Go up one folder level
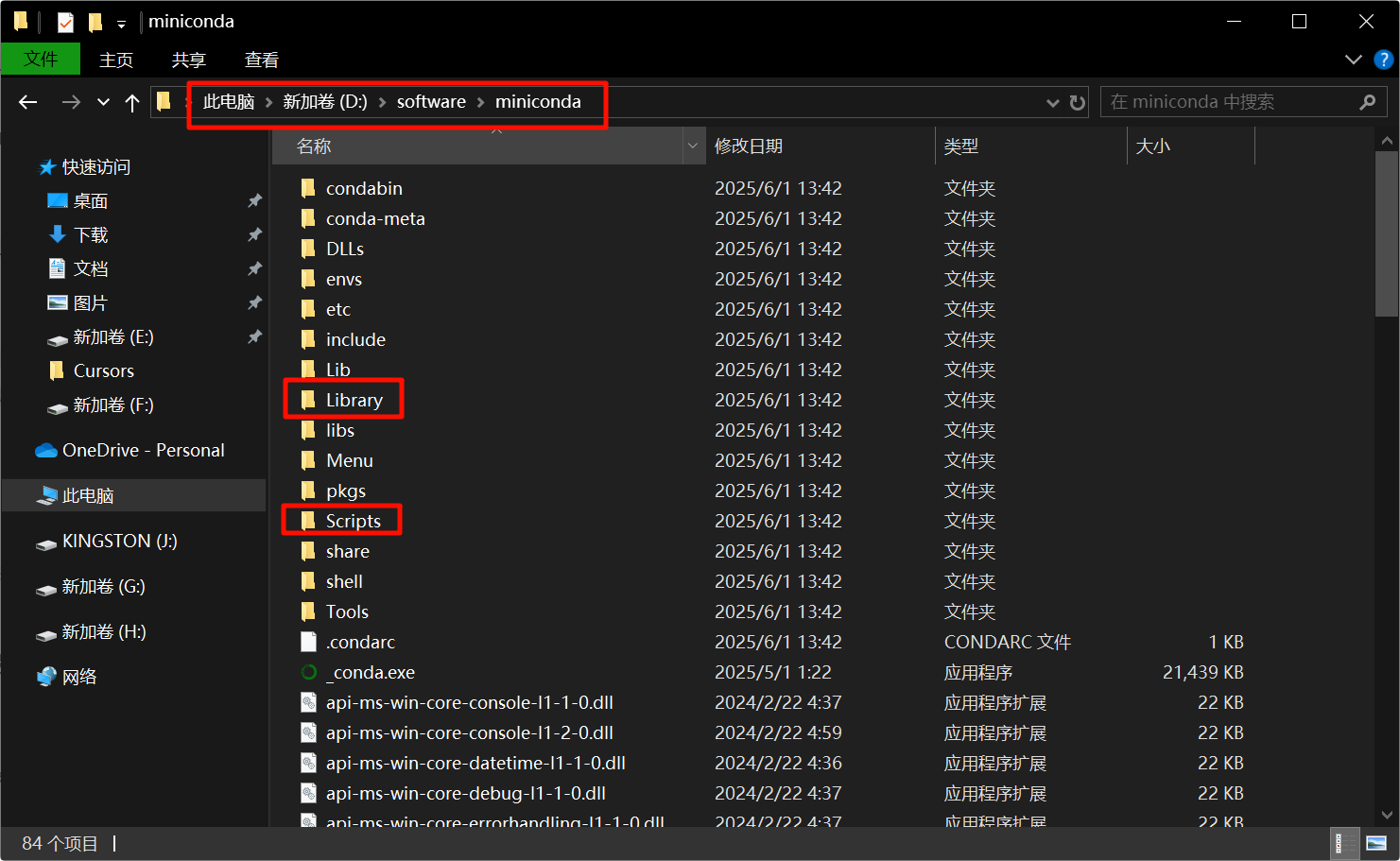Viewport: 1400px width, 861px height. pos(132,102)
